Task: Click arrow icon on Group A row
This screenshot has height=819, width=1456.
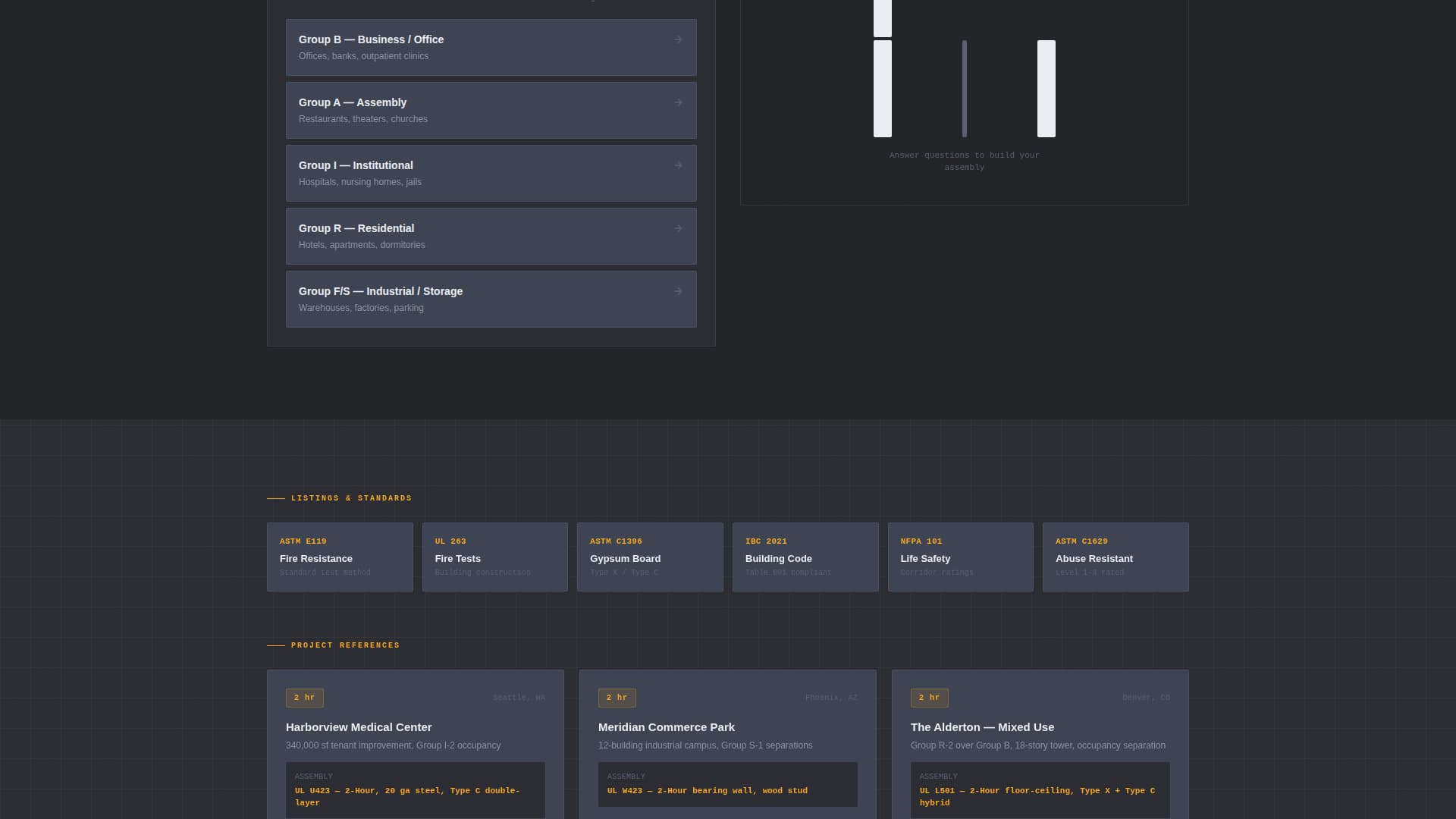Action: (x=678, y=102)
